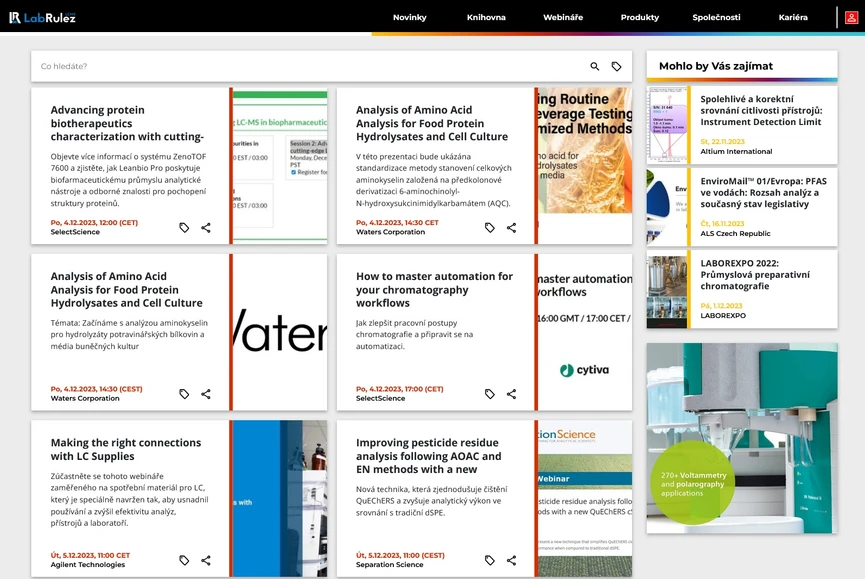Open the Společnosti menu
The width and height of the screenshot is (865, 579).
tap(716, 18)
